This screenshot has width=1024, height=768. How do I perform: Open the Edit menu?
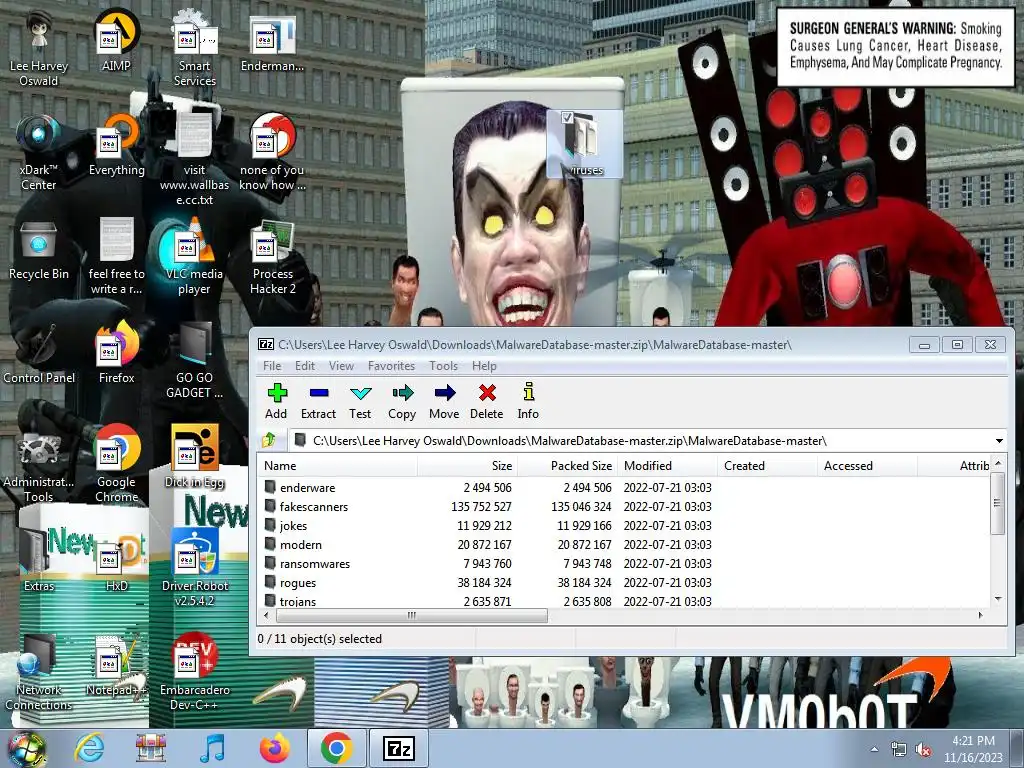click(304, 366)
